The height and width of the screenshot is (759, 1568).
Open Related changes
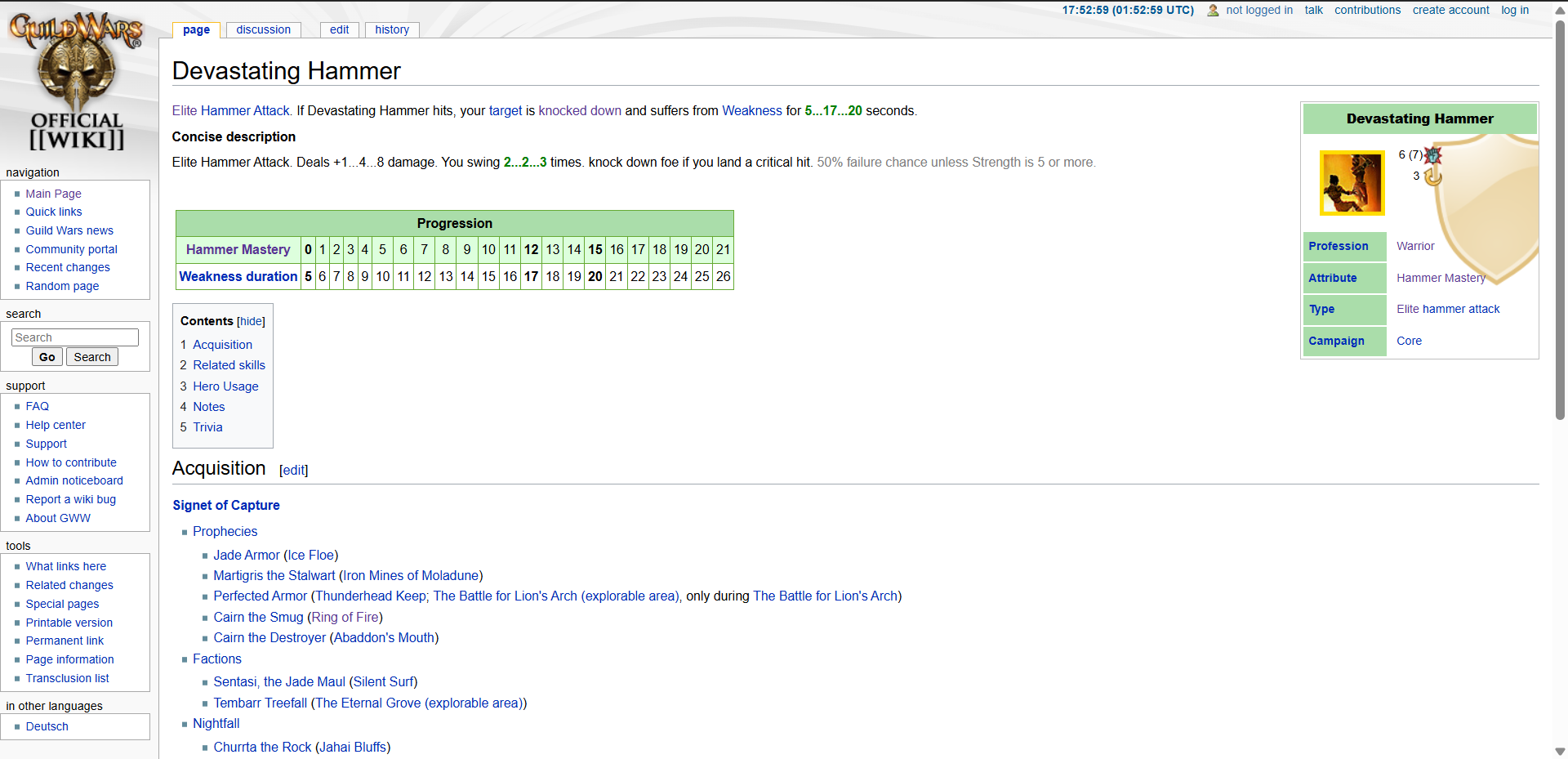[x=69, y=585]
